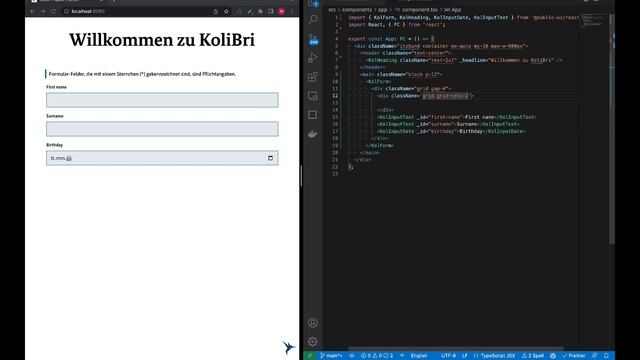Viewport: 640px width, 360px height.
Task: Open the Search view in the activity bar
Action: coord(313,19)
